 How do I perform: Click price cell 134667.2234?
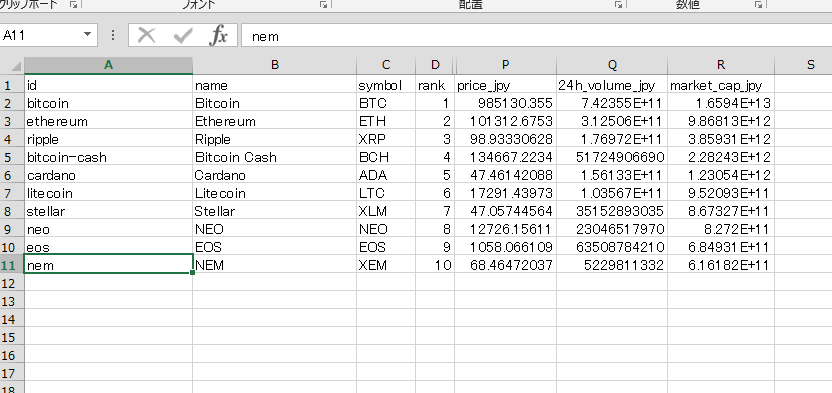[506, 157]
